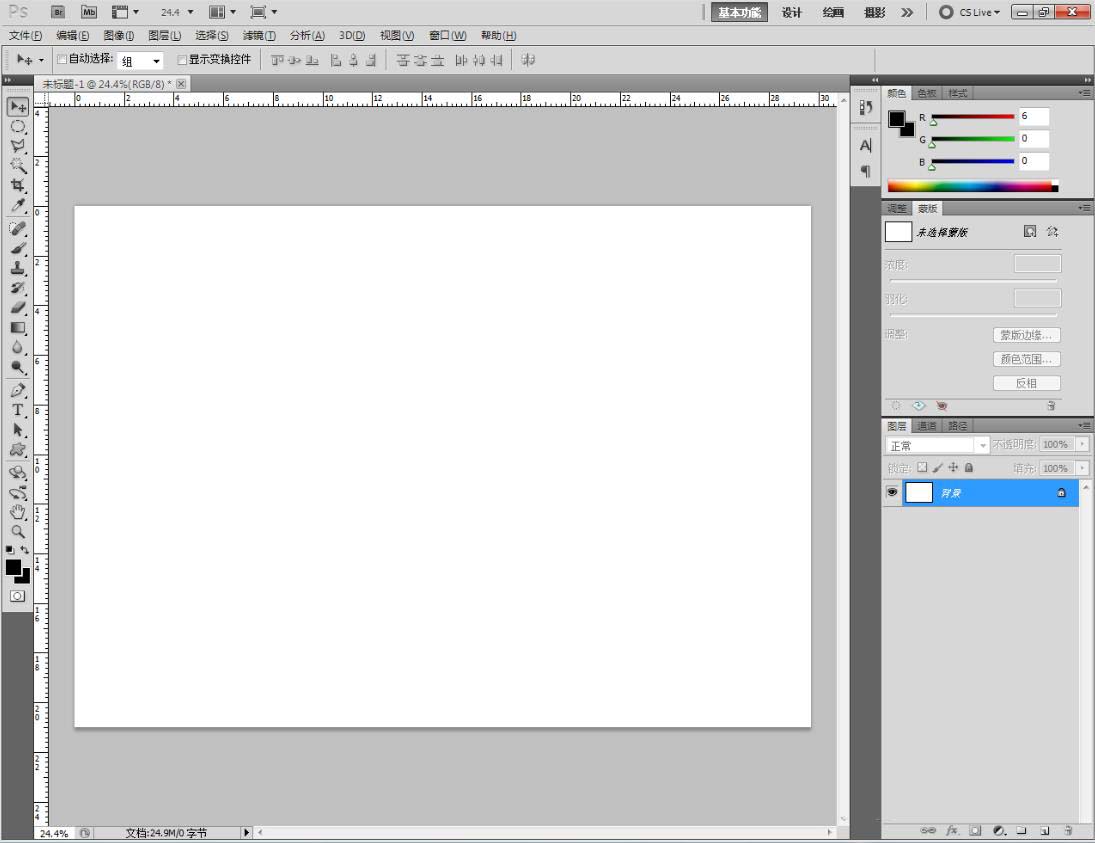The height and width of the screenshot is (843, 1095).
Task: Select the Zoom tool in toolbox
Action: tap(18, 532)
